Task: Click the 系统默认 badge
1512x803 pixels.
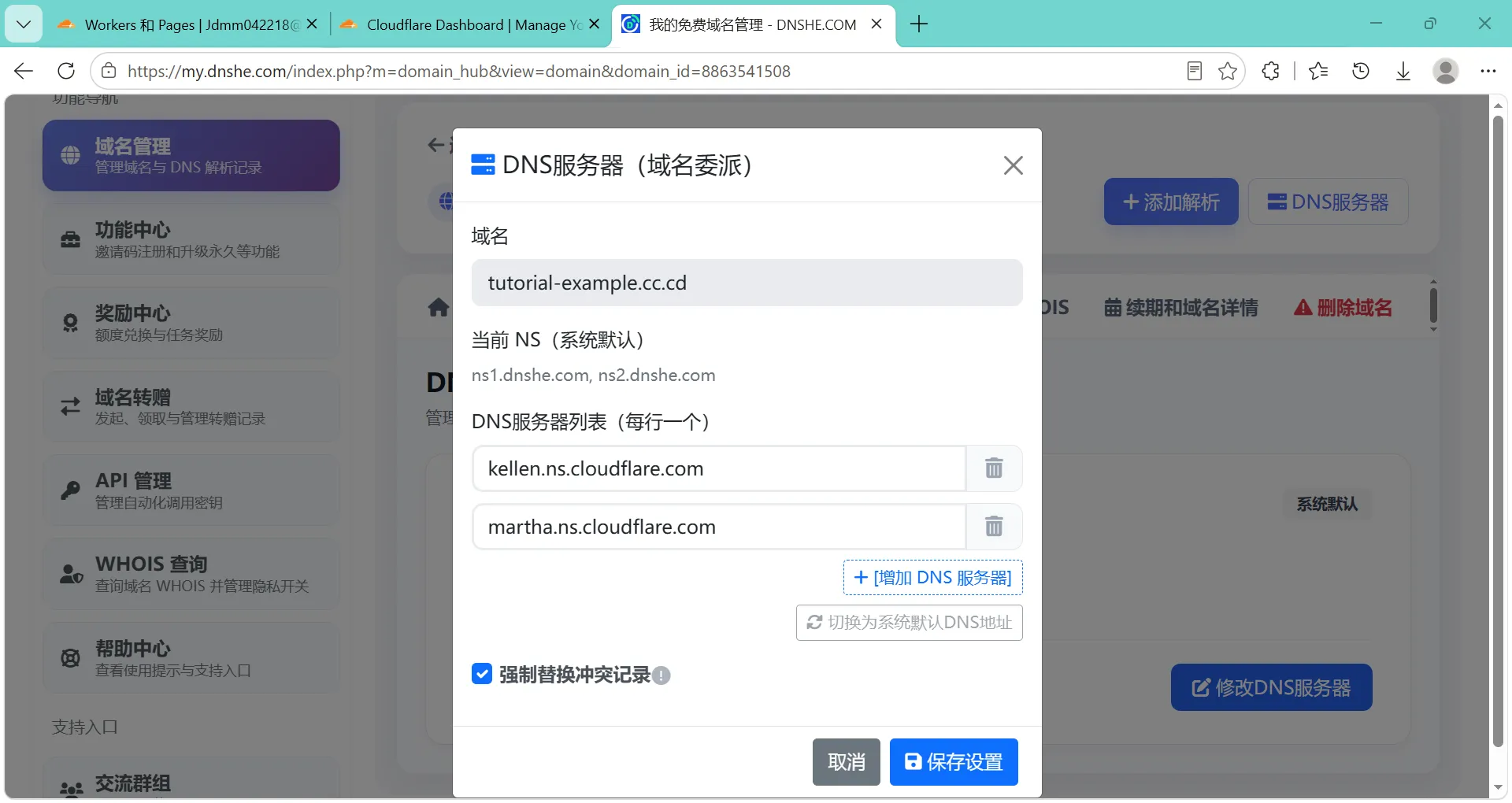Action: [1327, 504]
